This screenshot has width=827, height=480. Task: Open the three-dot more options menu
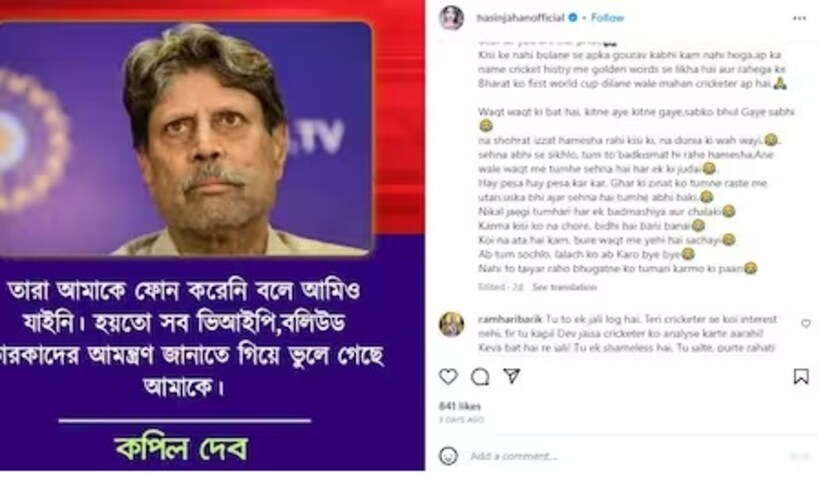click(800, 18)
